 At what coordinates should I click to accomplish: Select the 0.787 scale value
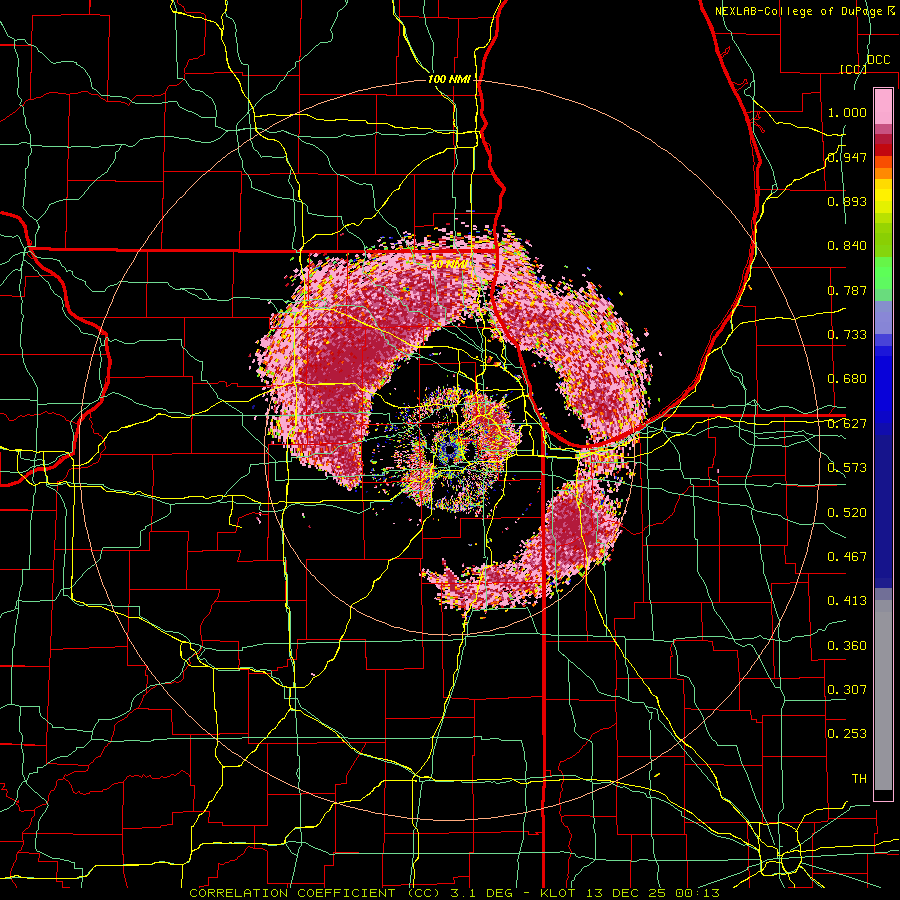tap(847, 290)
